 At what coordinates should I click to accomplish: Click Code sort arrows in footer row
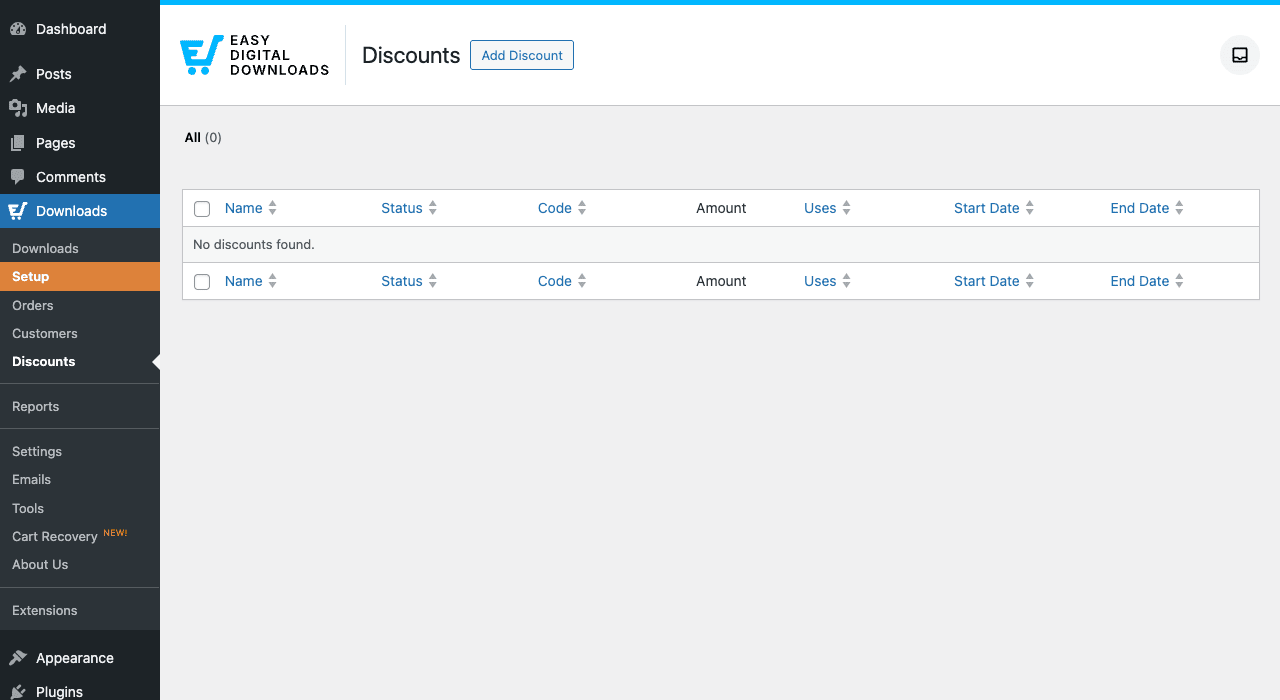582,281
